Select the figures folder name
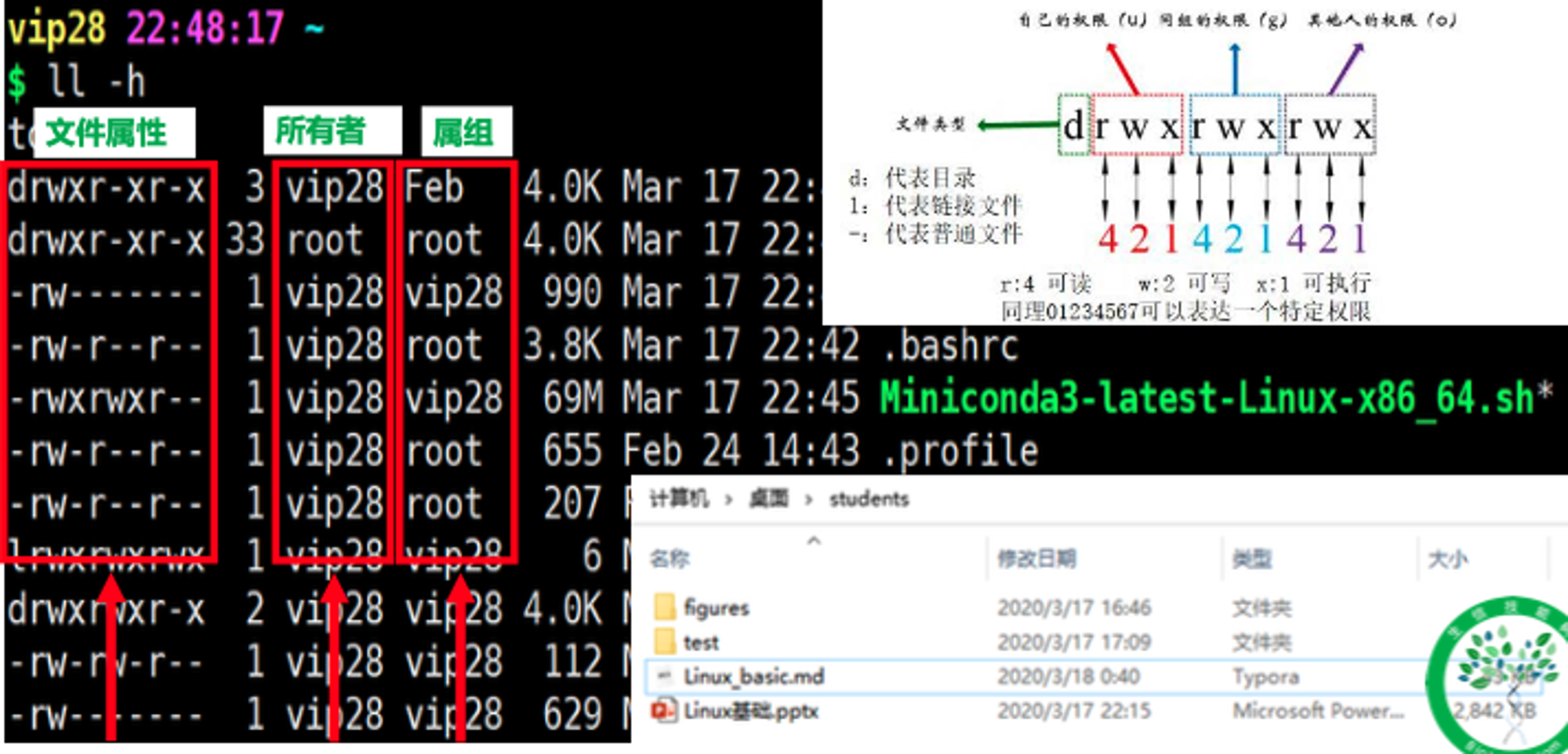The image size is (1568, 754). (717, 607)
